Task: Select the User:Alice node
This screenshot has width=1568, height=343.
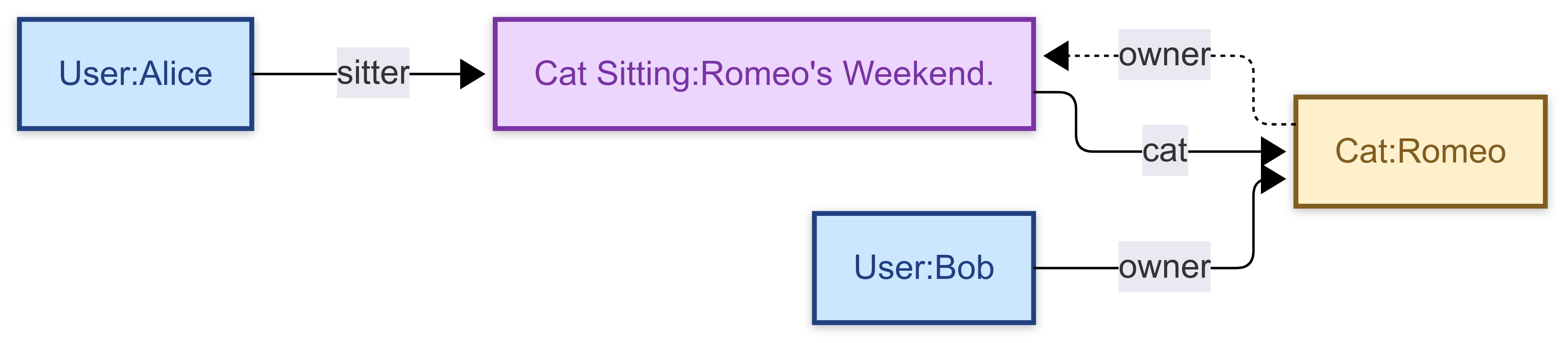Action: click(x=135, y=74)
